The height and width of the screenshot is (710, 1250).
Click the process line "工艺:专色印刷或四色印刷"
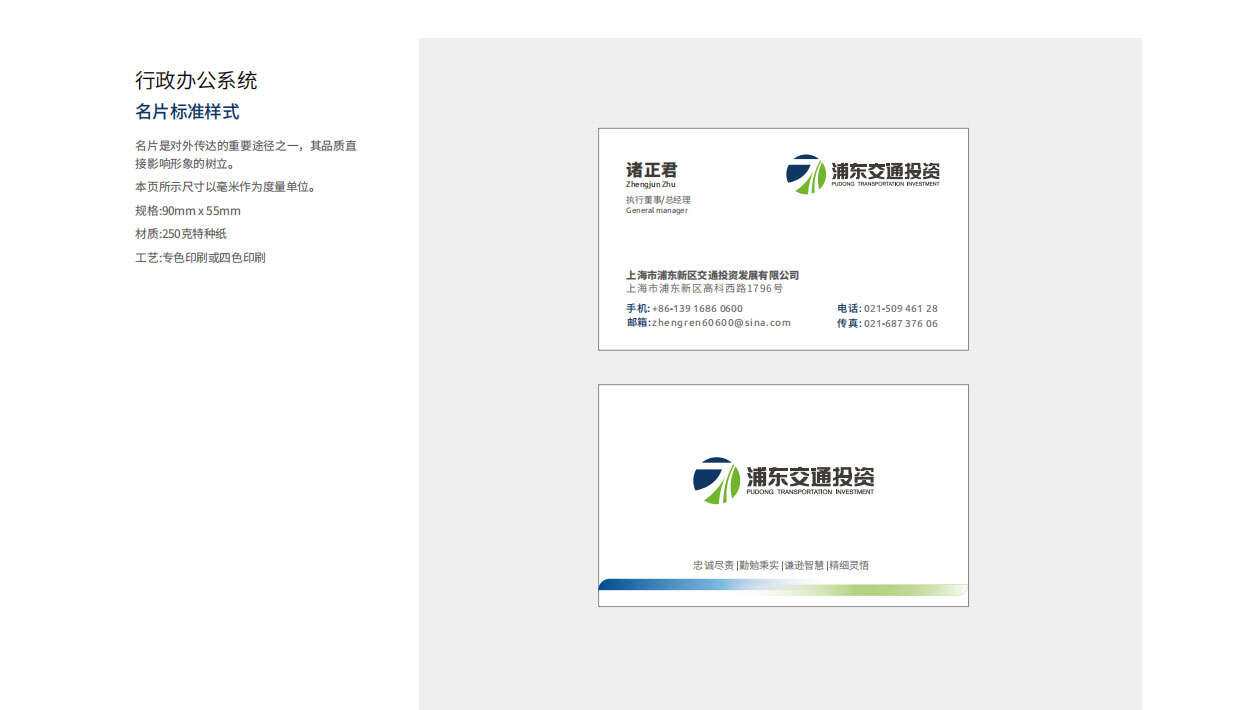coord(200,258)
